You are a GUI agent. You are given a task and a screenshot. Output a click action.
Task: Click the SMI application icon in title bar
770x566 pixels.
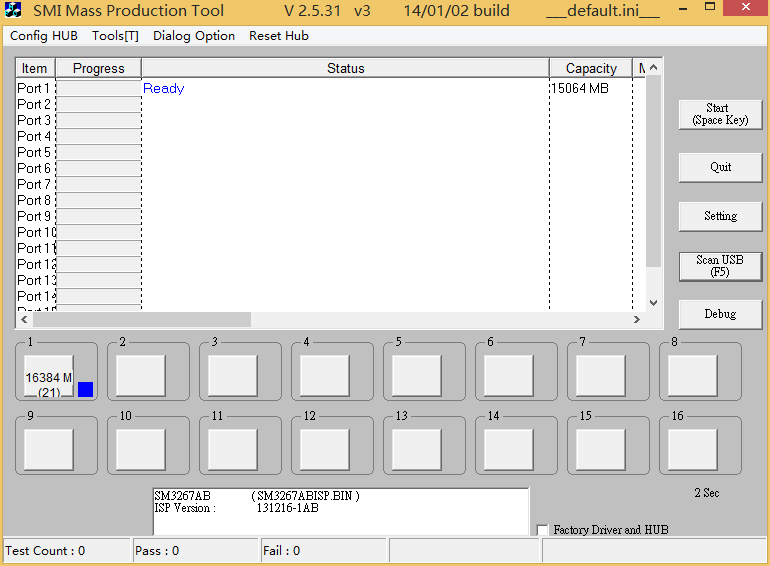pos(14,11)
